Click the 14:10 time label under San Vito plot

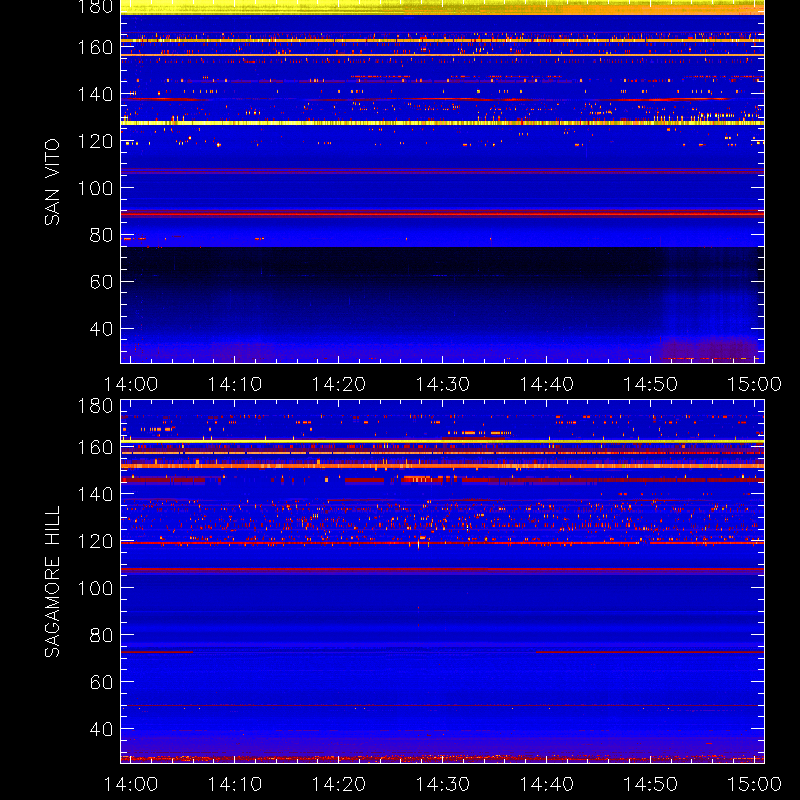pos(235,384)
